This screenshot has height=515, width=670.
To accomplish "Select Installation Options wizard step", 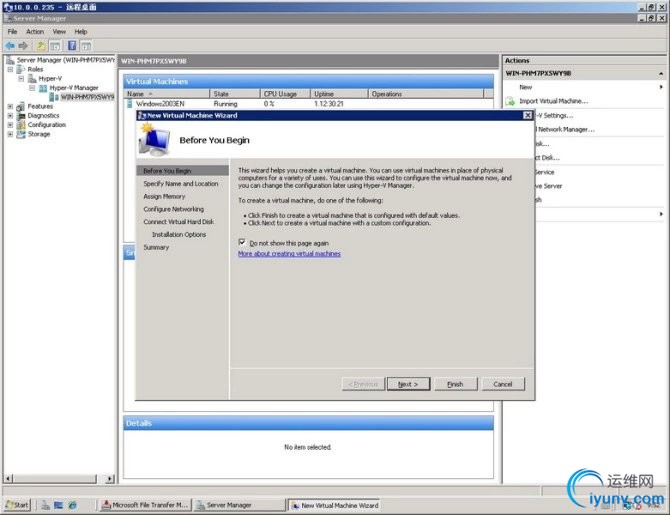I will tap(179, 235).
